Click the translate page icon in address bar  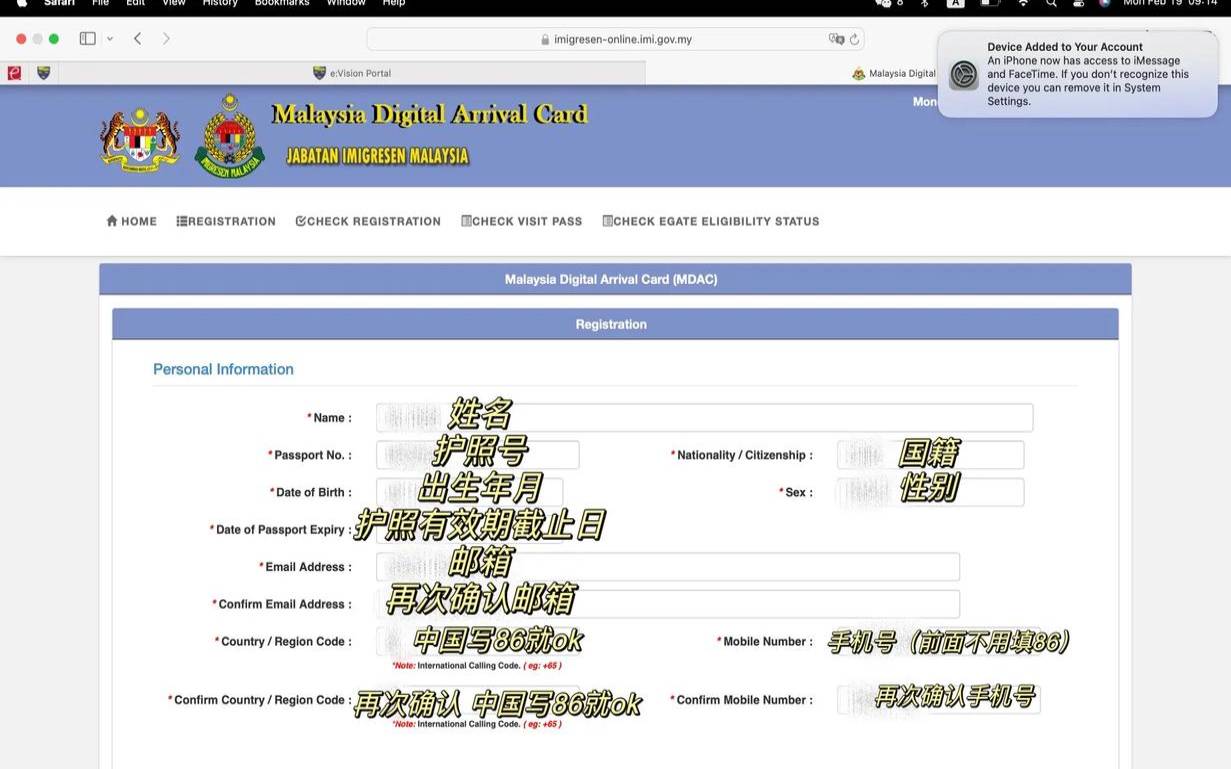coord(835,40)
